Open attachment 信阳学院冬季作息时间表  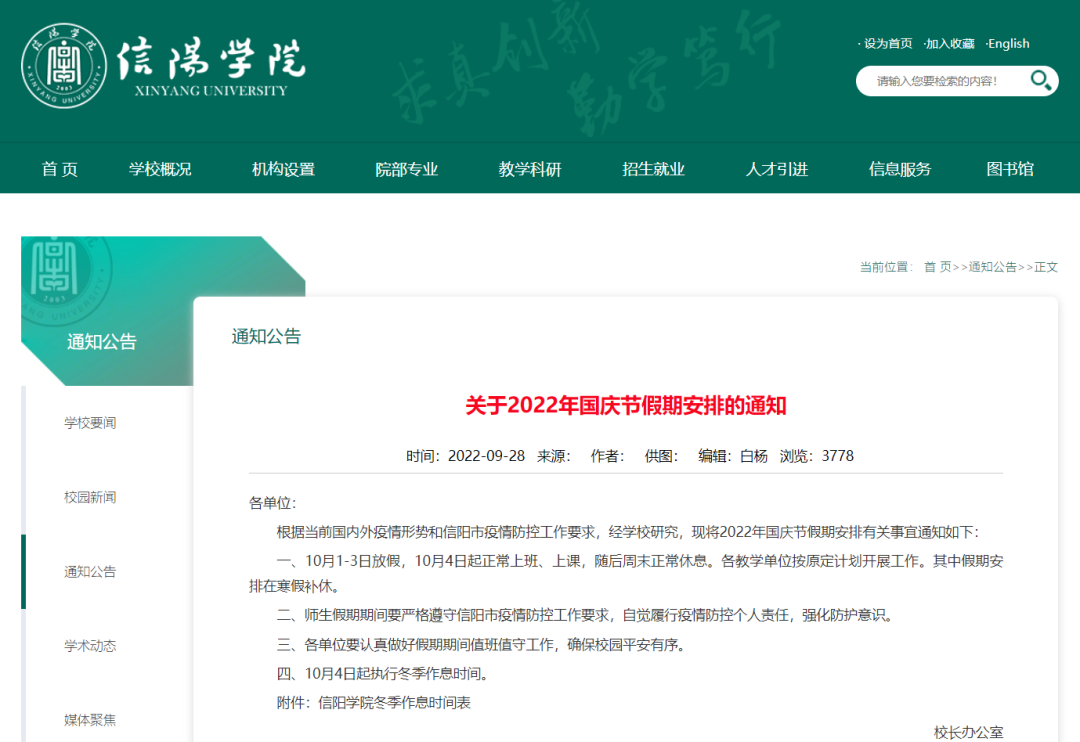(394, 703)
